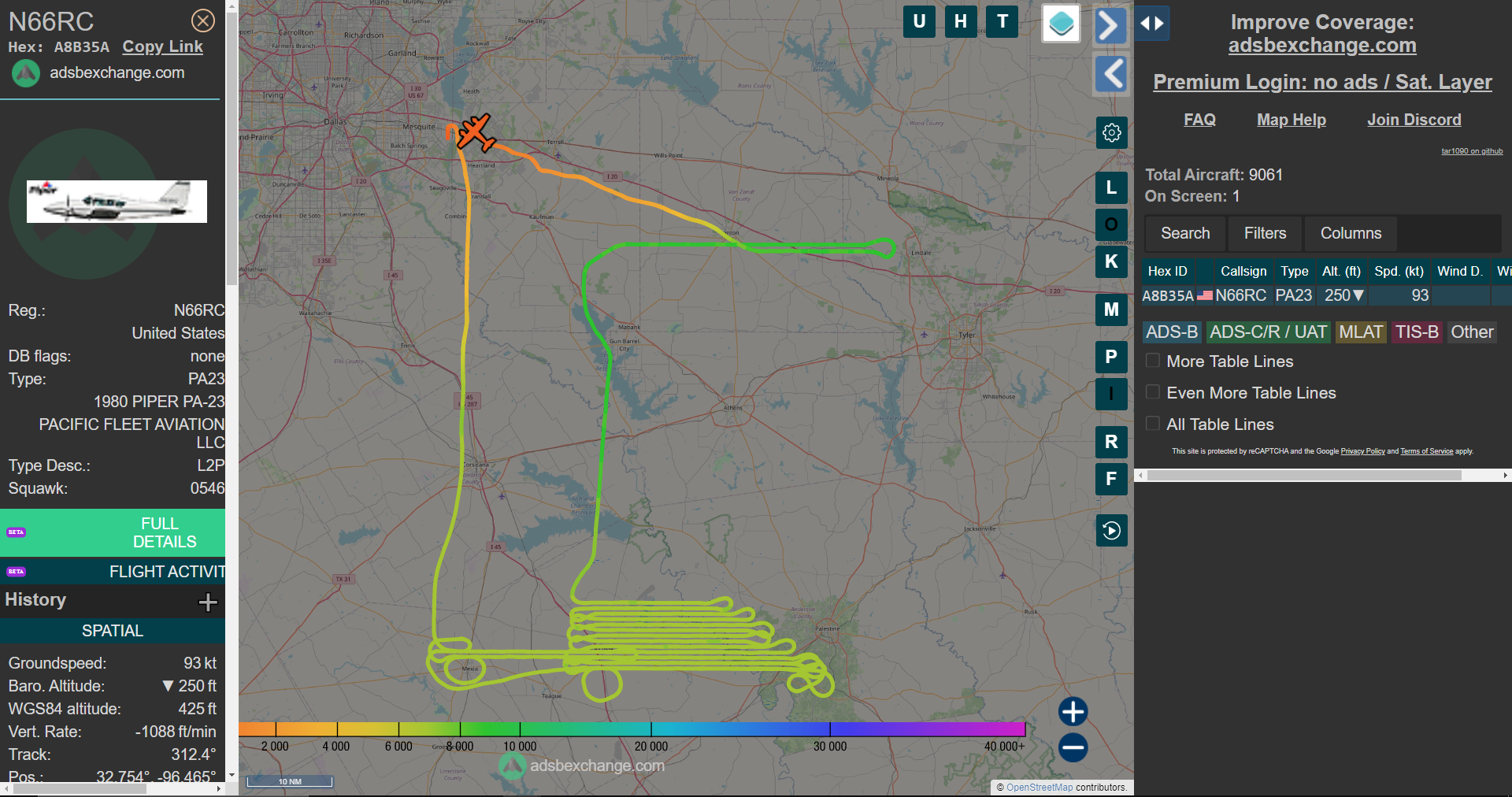Click the ADS-C/R / UAT legend label
This screenshot has height=797, width=1512.
pyautogui.click(x=1268, y=332)
